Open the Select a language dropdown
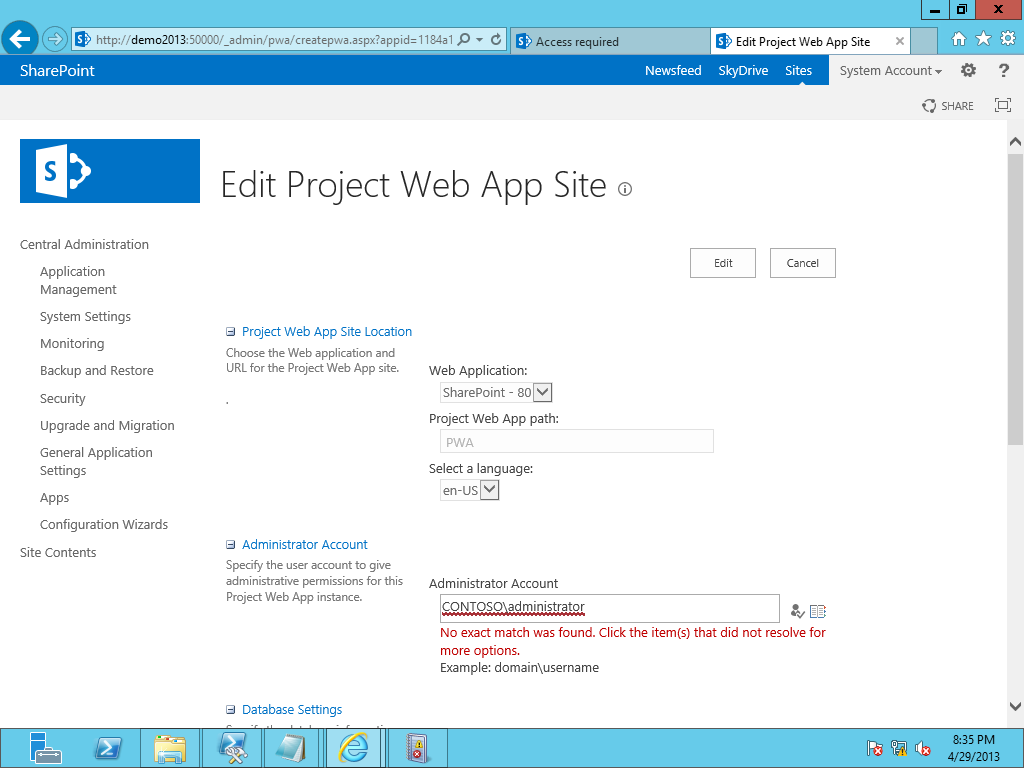1024x768 pixels. click(x=470, y=490)
